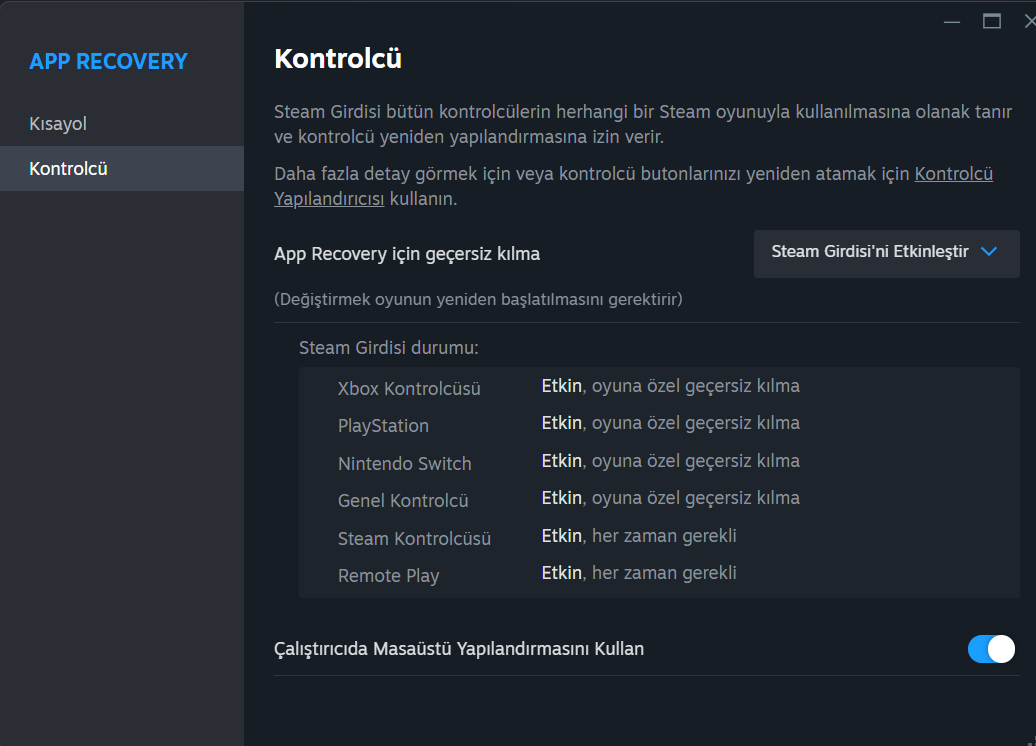Click the Steam Girdisi durumu label
Viewport: 1036px width, 746px height.
[389, 348]
